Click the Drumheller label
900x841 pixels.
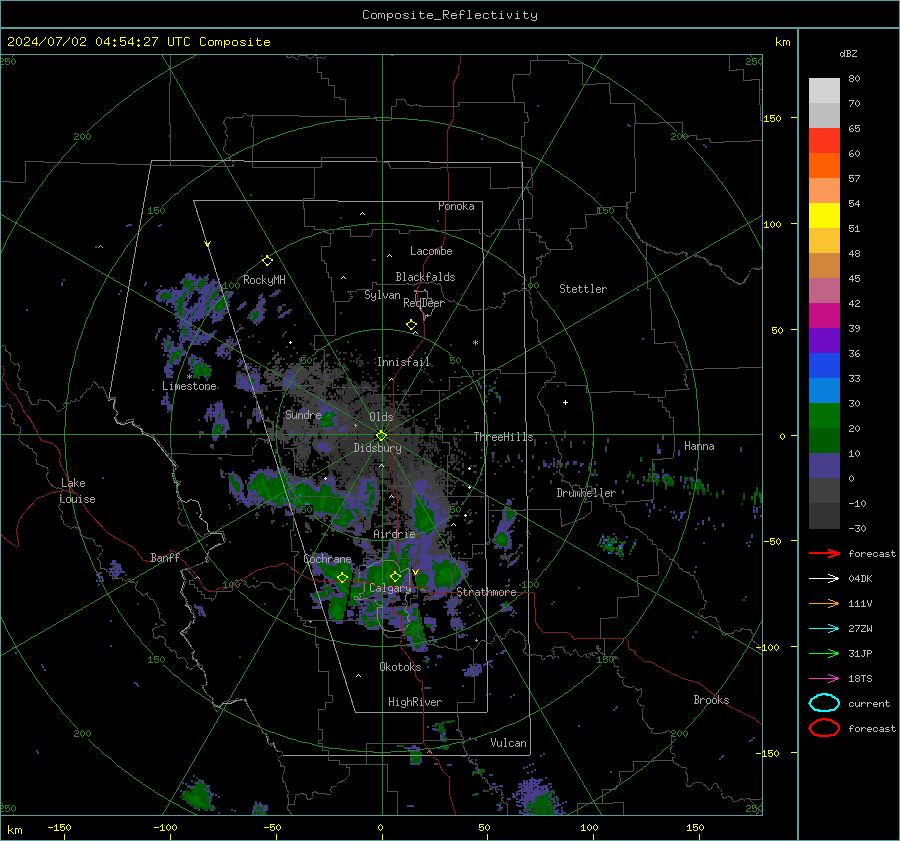[586, 493]
